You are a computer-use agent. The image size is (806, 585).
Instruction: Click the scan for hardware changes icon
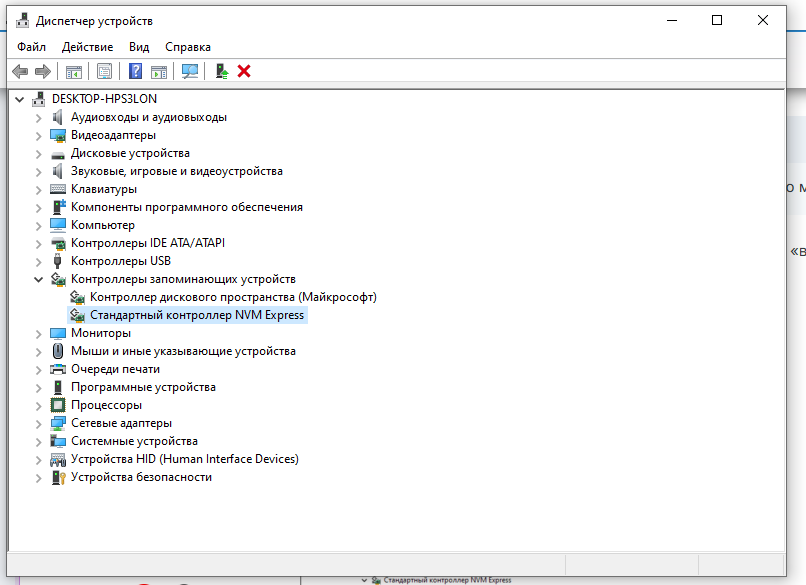coord(189,71)
